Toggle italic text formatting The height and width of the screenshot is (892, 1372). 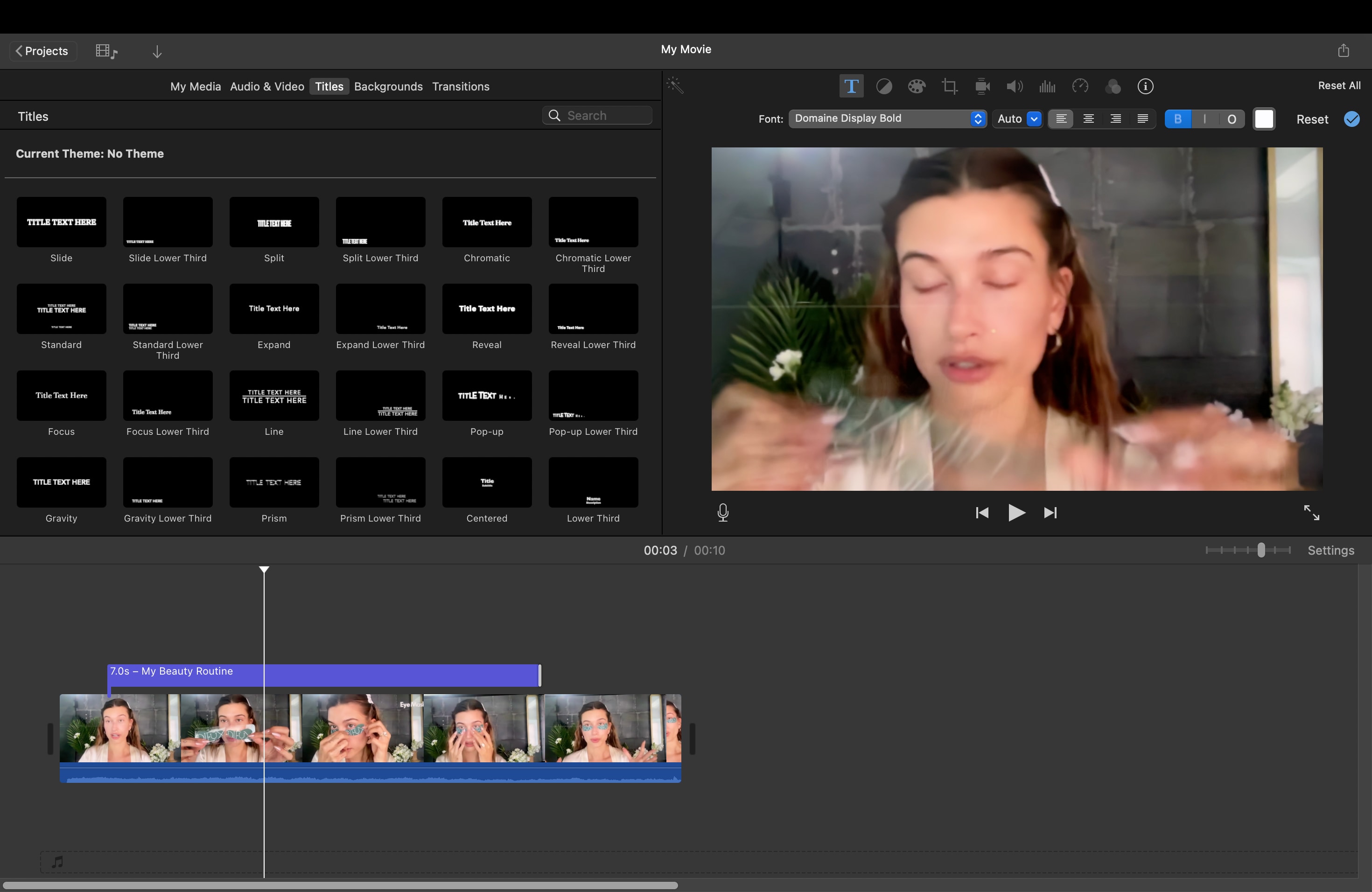tap(1205, 118)
